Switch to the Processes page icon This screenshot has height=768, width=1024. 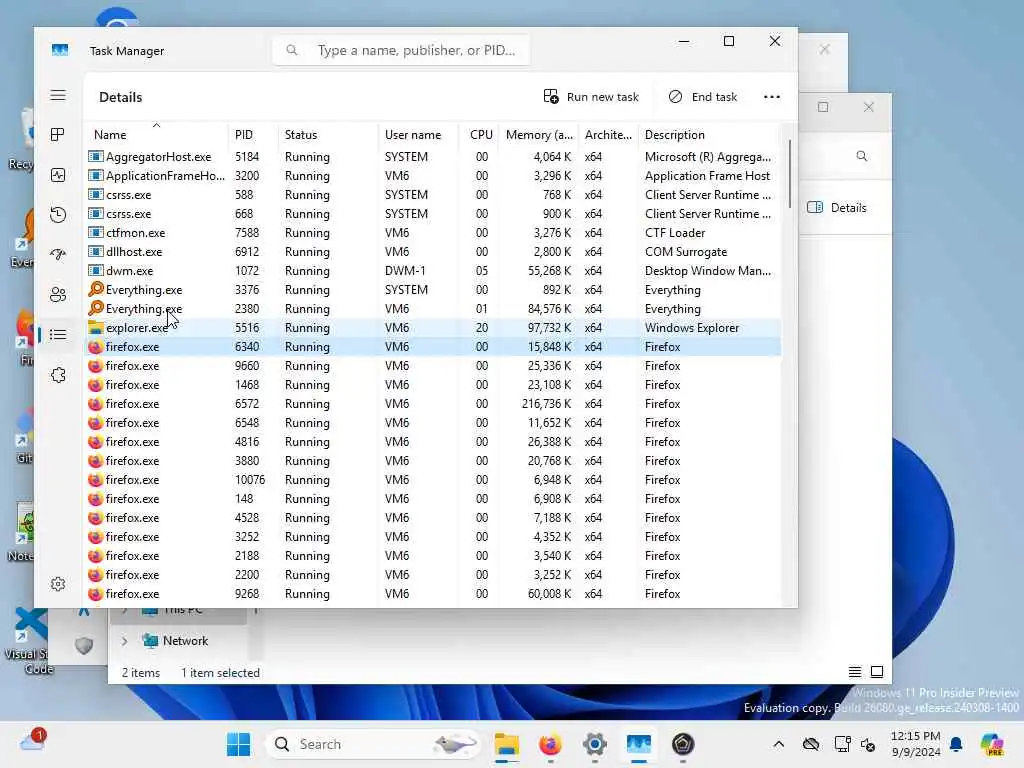pos(58,135)
